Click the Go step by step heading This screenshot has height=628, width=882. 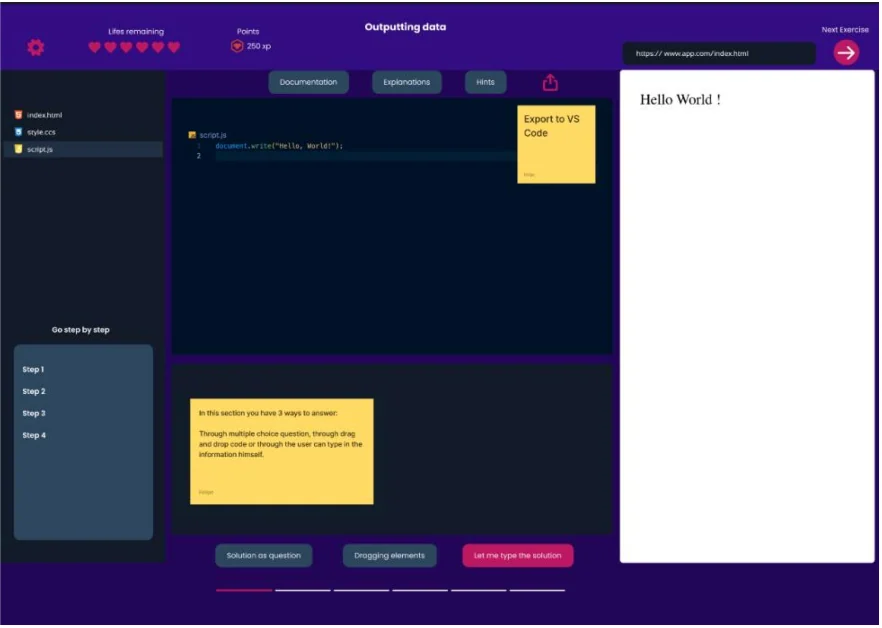click(x=80, y=330)
